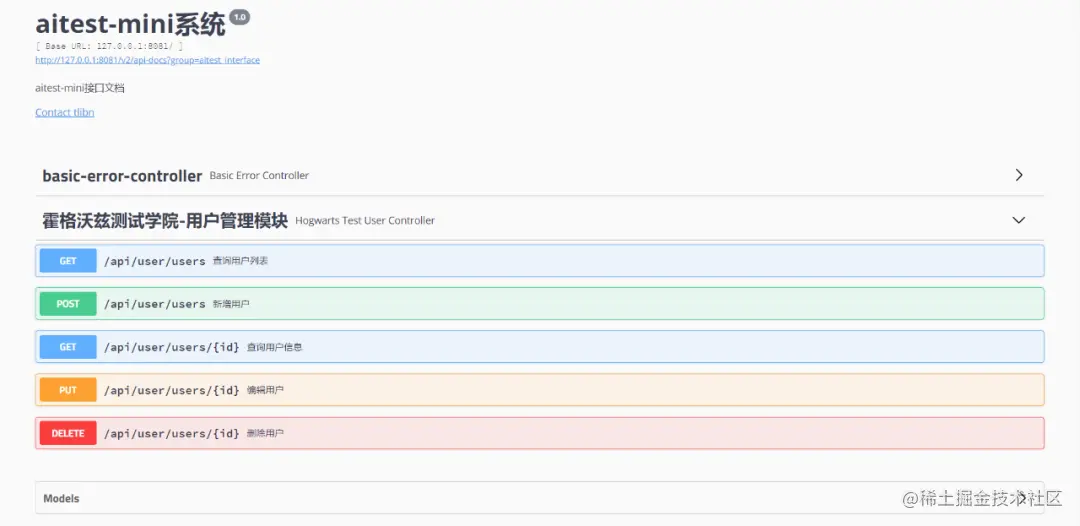1080x526 pixels.
Task: Expand the basic-error-controller chevron arrow
Action: click(x=1019, y=175)
